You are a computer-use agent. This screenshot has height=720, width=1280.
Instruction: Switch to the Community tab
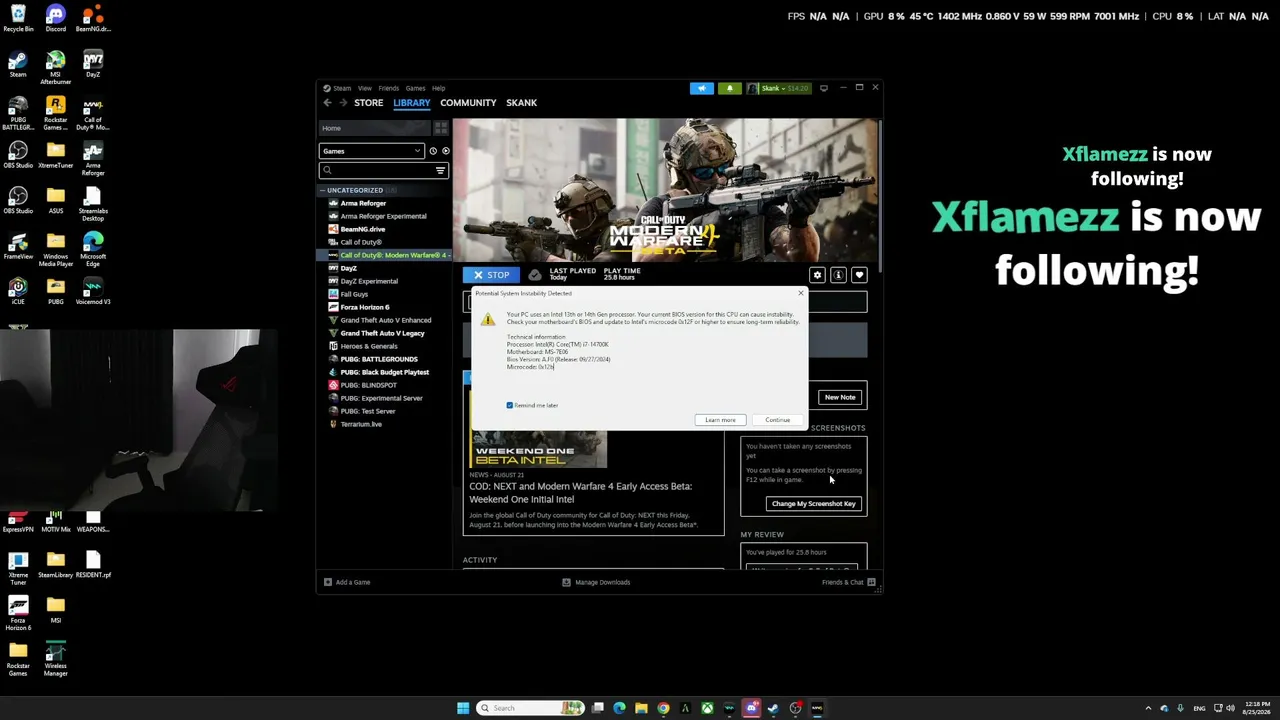(x=468, y=103)
